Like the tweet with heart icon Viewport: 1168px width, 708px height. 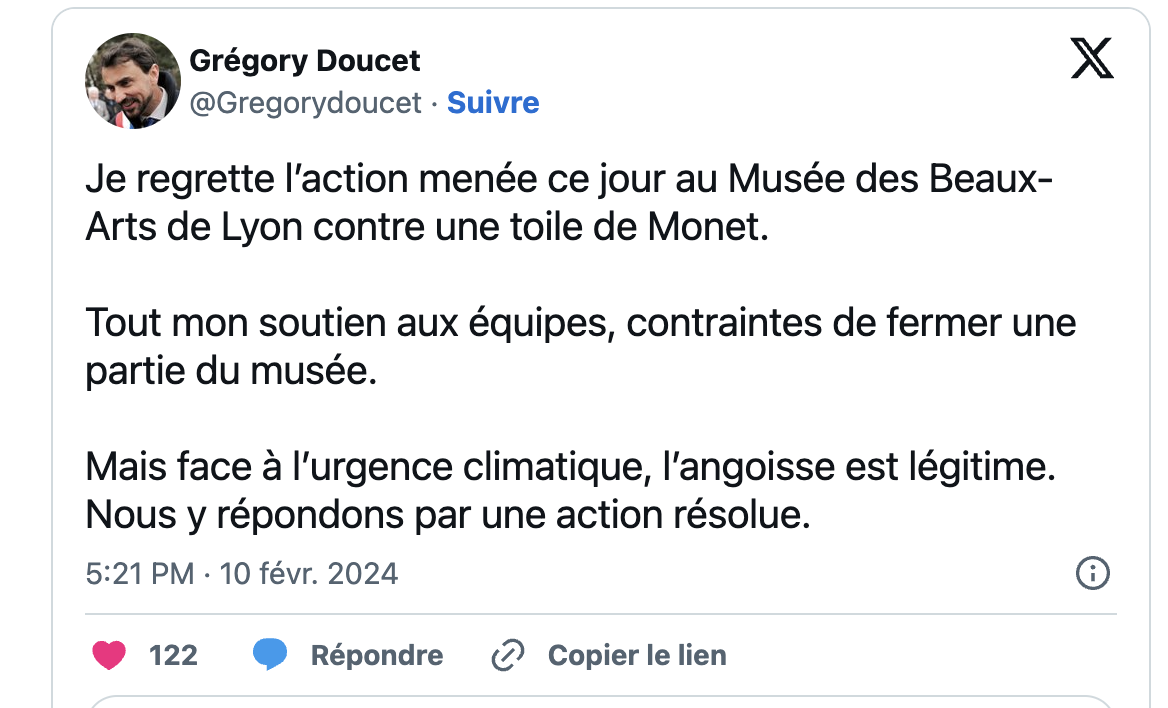[x=109, y=655]
